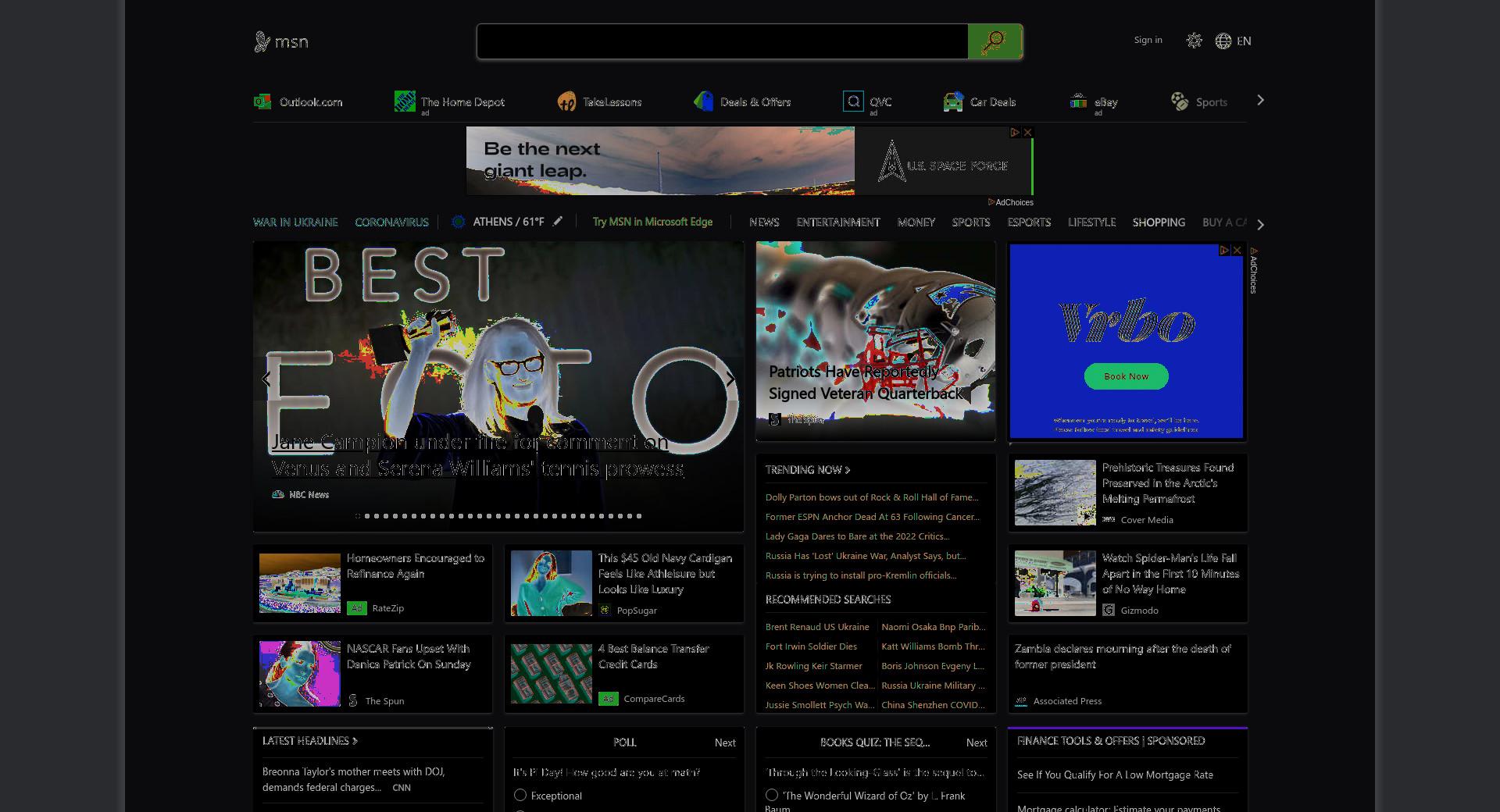Click the Ad badge next to RateZip
Screen dimensions: 1500x812
tap(357, 607)
